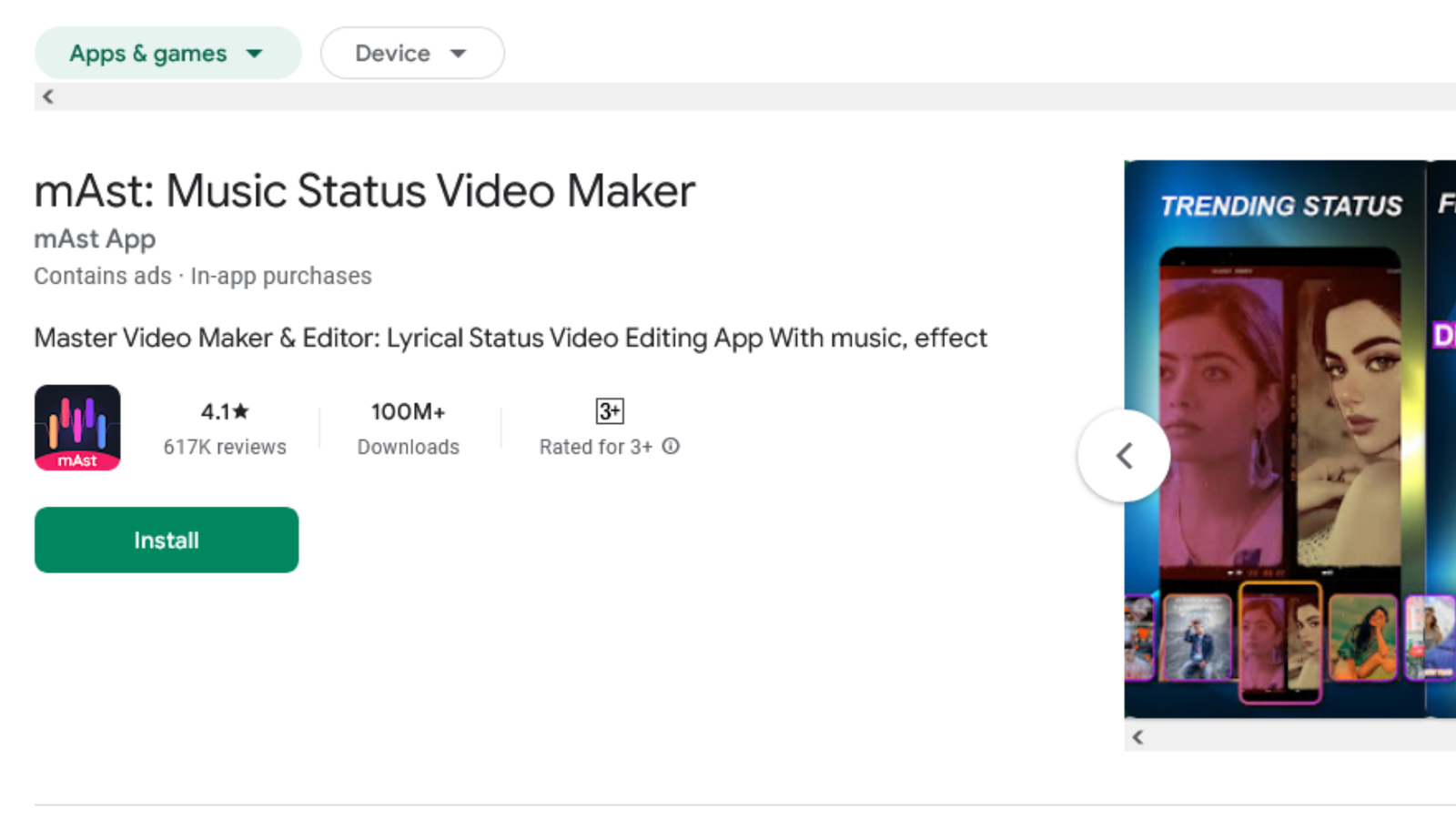Image resolution: width=1456 pixels, height=819 pixels.
Task: Open the Trending Status screenshot
Action: [x=1276, y=439]
